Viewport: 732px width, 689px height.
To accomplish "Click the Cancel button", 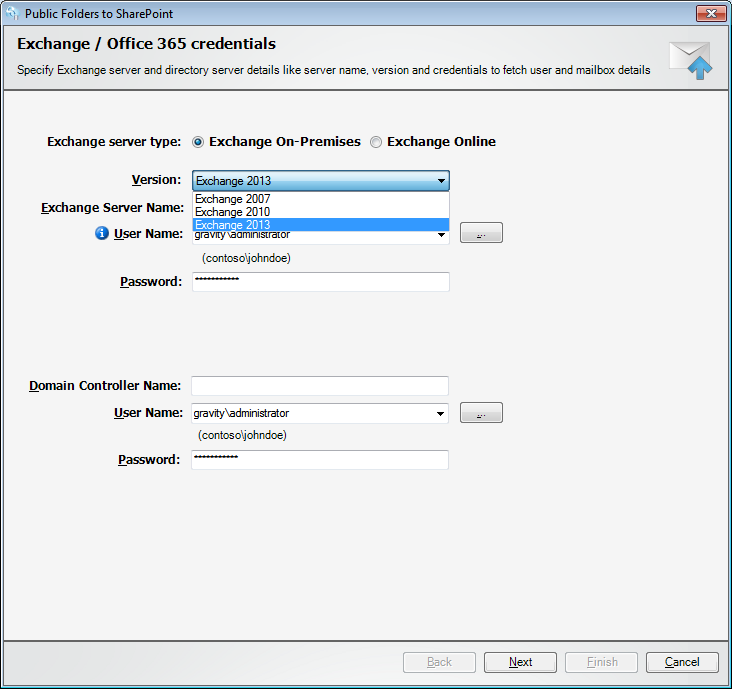I will tap(682, 662).
